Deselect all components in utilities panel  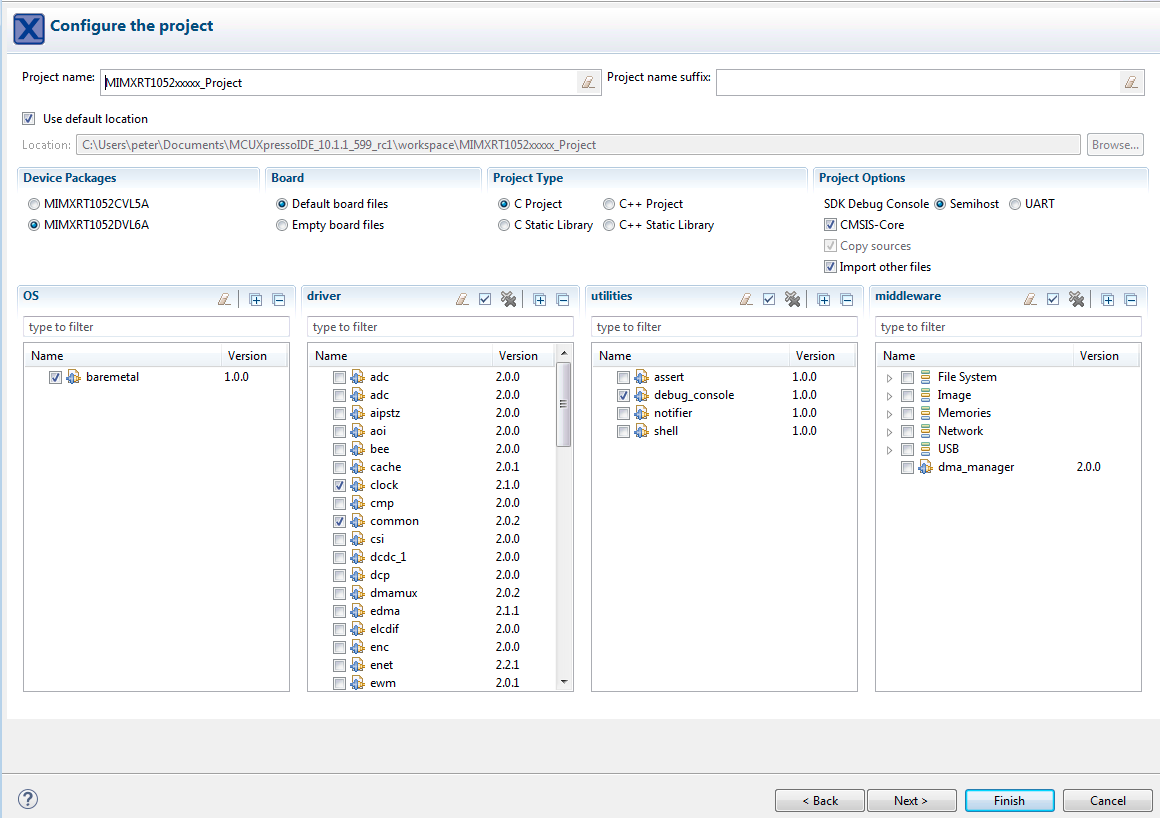point(792,300)
